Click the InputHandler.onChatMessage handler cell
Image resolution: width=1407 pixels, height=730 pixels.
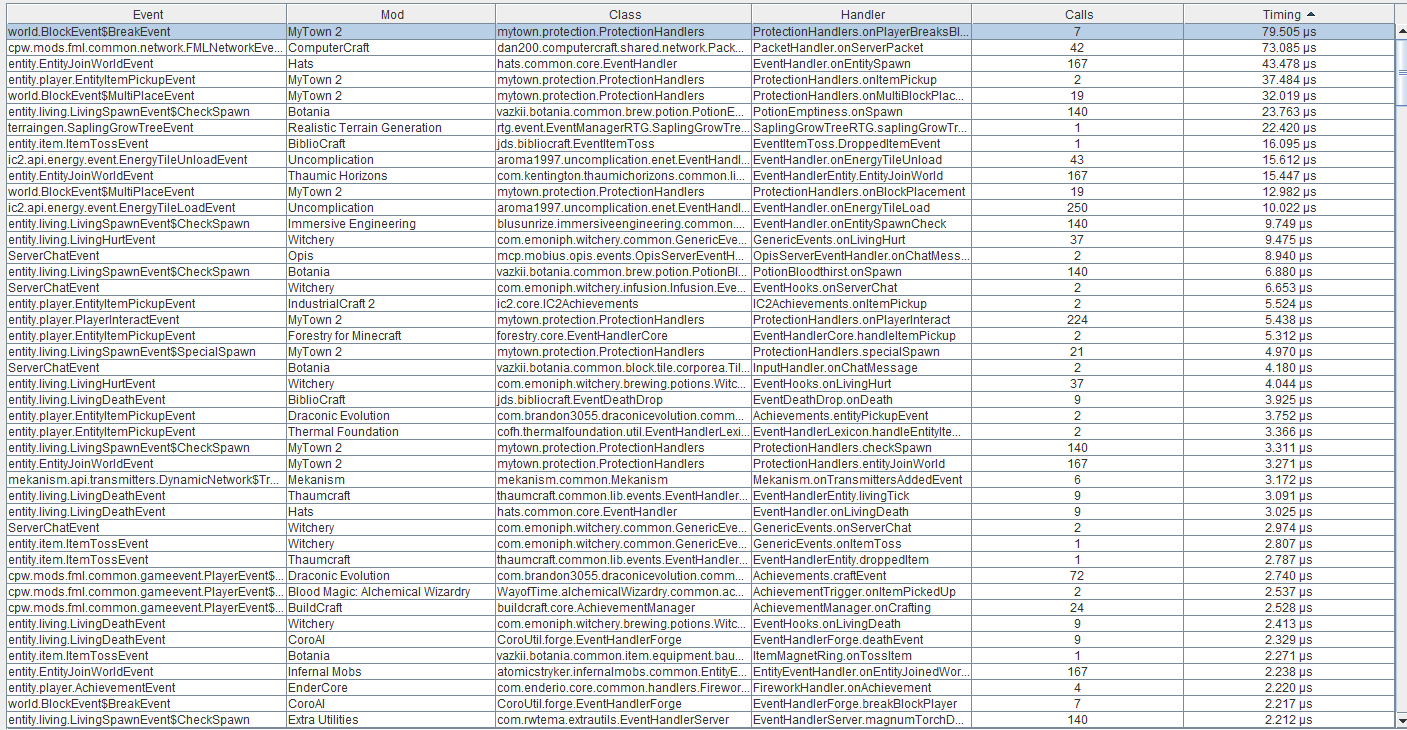(x=861, y=368)
